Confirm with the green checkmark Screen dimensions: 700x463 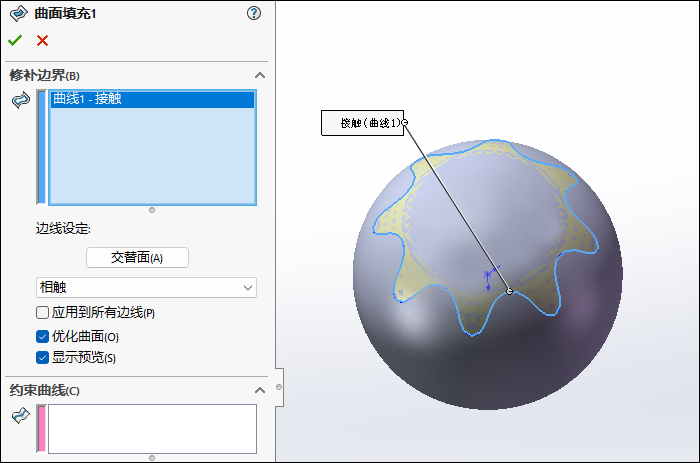pos(15,40)
